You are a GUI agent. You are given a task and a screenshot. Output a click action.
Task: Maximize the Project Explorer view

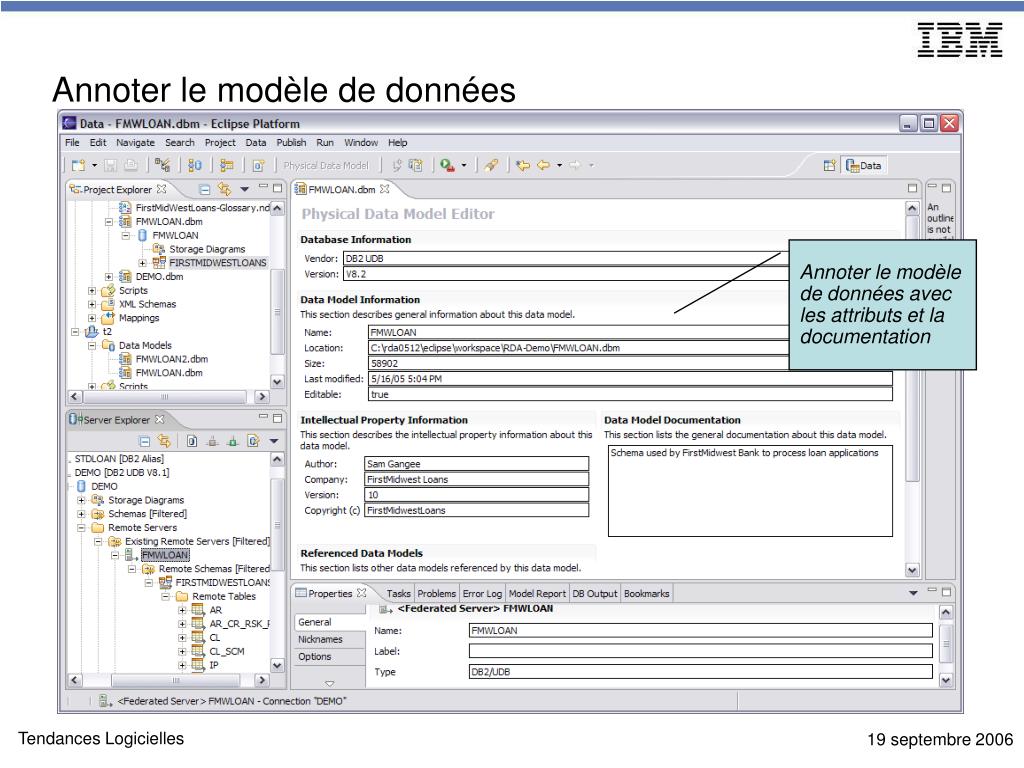(278, 188)
